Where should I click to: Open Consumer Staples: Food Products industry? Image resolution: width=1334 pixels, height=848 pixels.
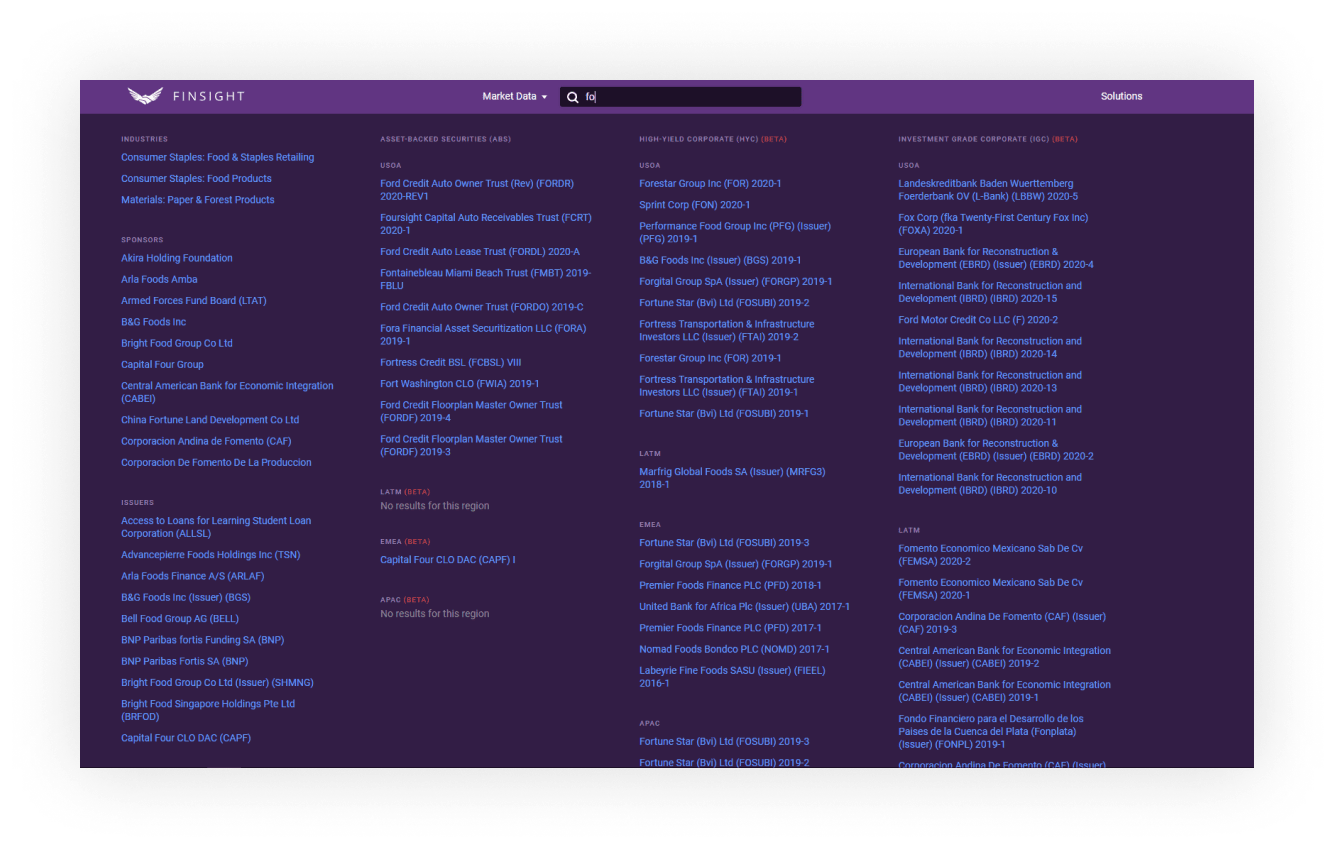point(196,178)
